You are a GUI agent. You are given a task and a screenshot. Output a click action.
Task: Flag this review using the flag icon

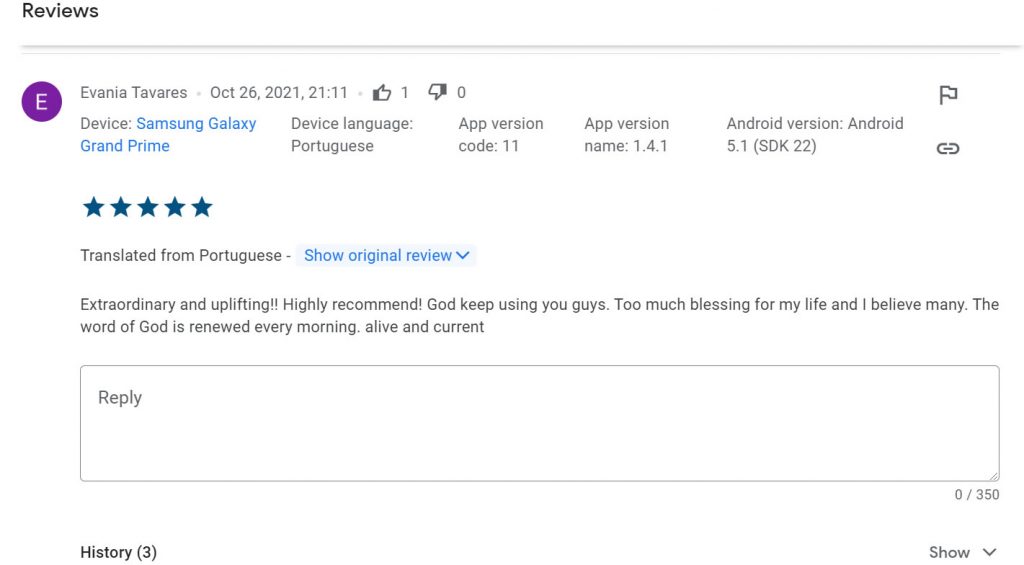click(948, 95)
